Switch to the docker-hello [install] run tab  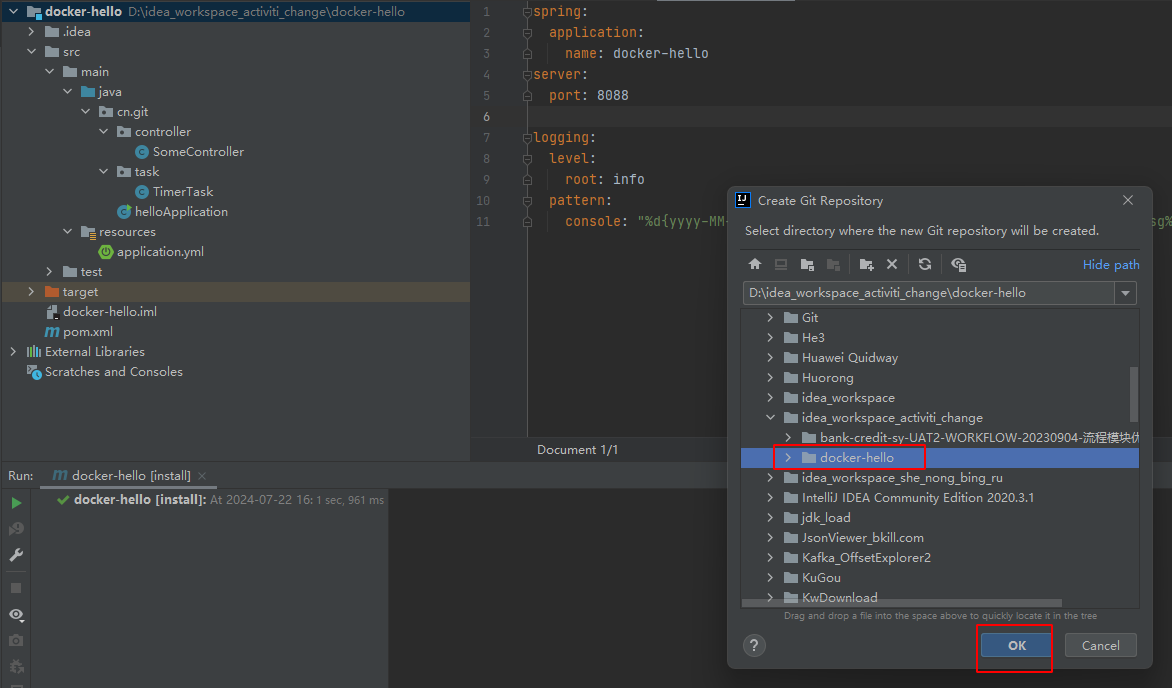pyautogui.click(x=127, y=475)
